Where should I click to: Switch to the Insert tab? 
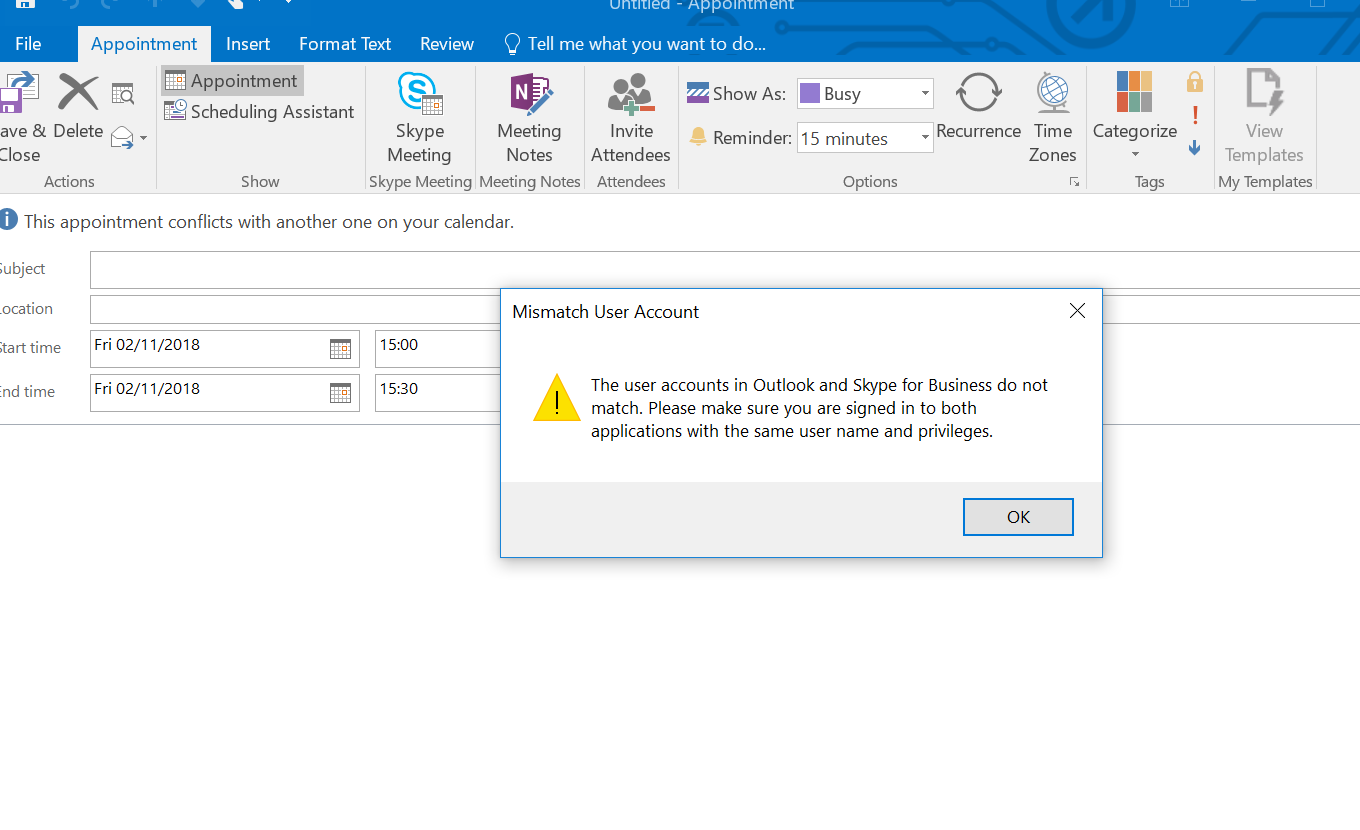[x=248, y=44]
